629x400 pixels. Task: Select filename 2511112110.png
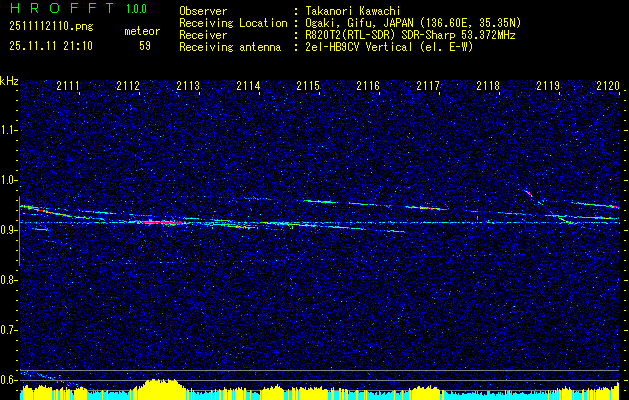point(51,27)
